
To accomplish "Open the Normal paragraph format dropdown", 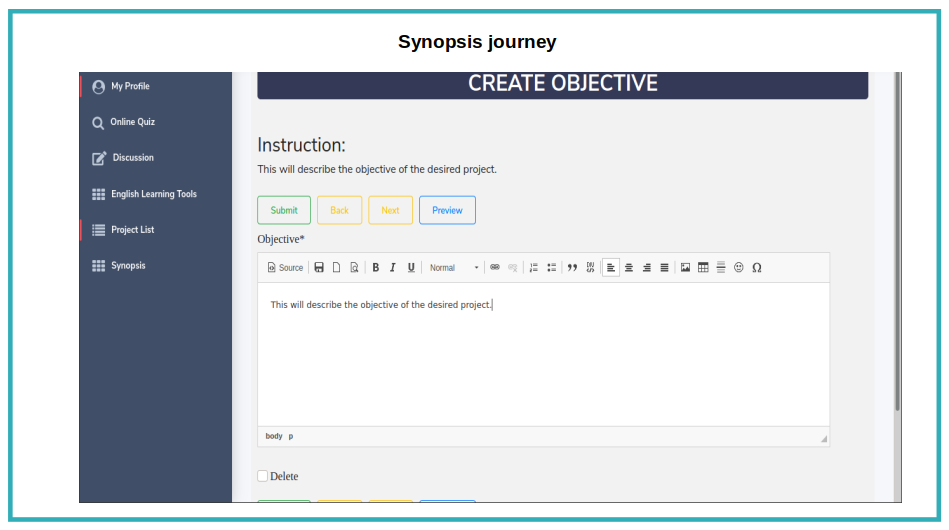I will point(453,267).
